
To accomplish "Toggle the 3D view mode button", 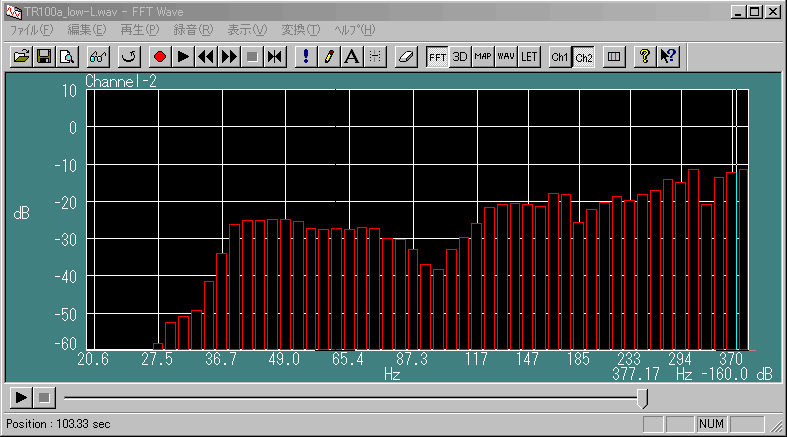I will coord(460,57).
